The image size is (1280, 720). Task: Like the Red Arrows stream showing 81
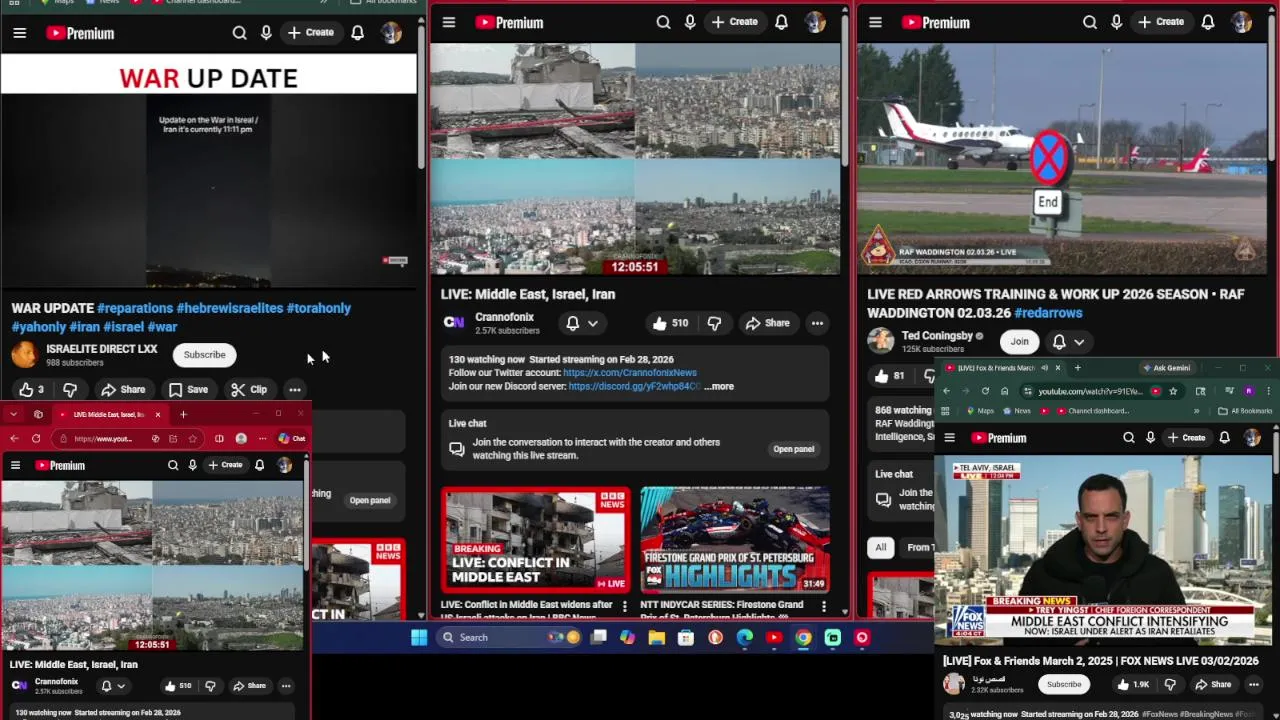coord(889,376)
